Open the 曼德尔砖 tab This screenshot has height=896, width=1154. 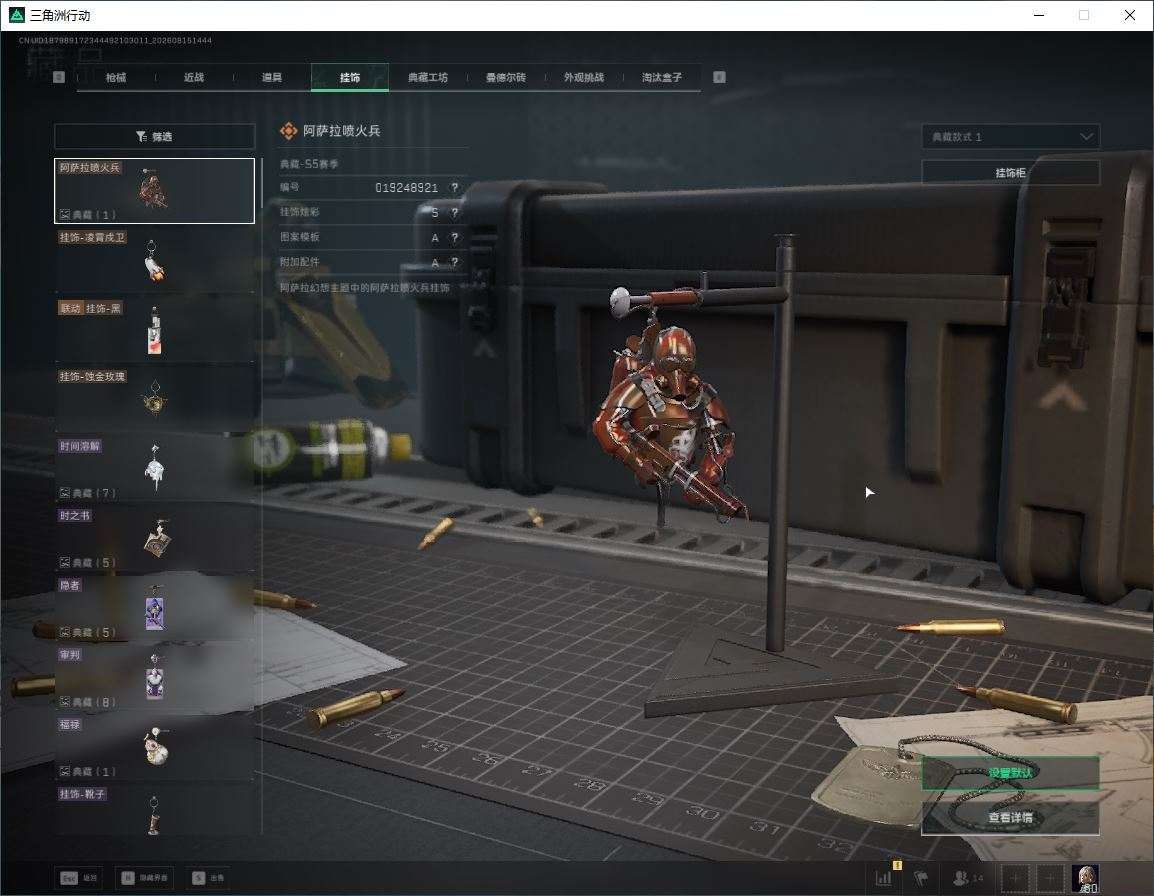(506, 77)
